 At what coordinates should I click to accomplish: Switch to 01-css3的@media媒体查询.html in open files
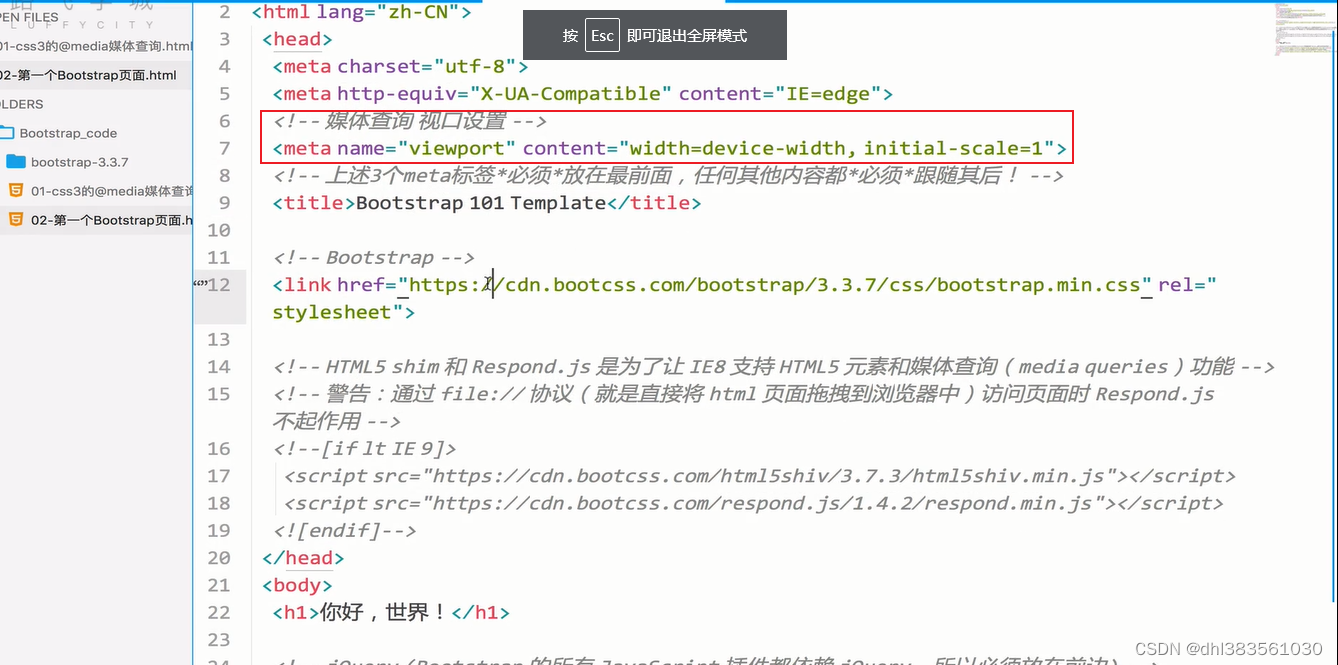[96, 46]
